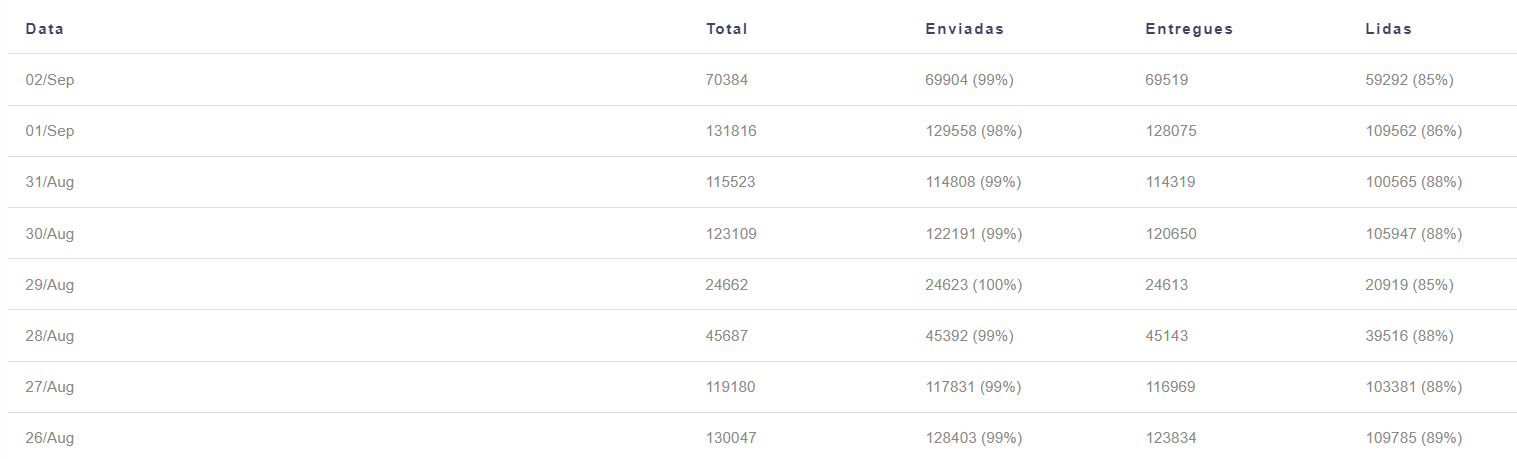
Task: Click the Data column header
Action: (45, 29)
